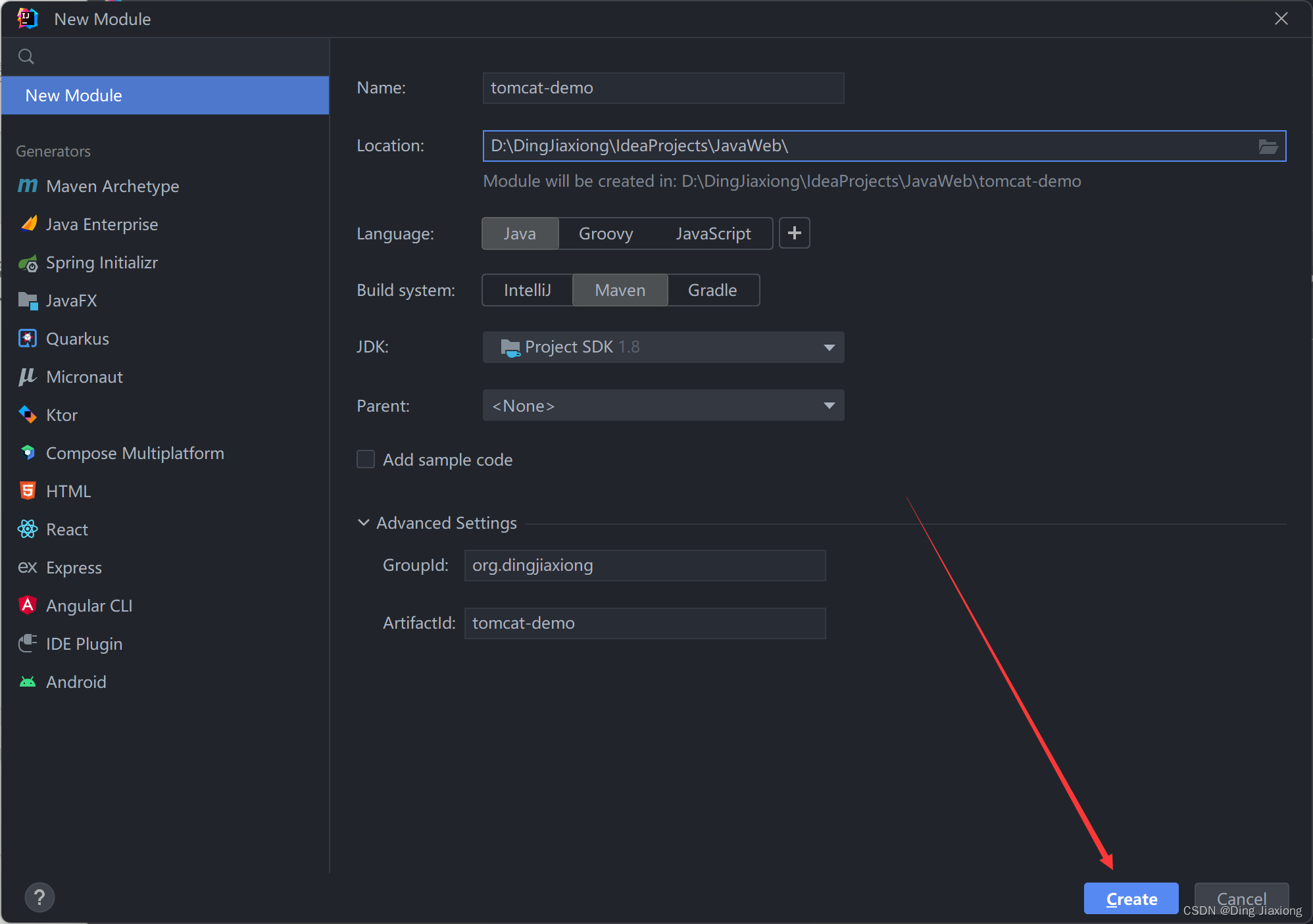Viewport: 1313px width, 924px height.
Task: Set build system to IntelliJ
Action: point(527,290)
